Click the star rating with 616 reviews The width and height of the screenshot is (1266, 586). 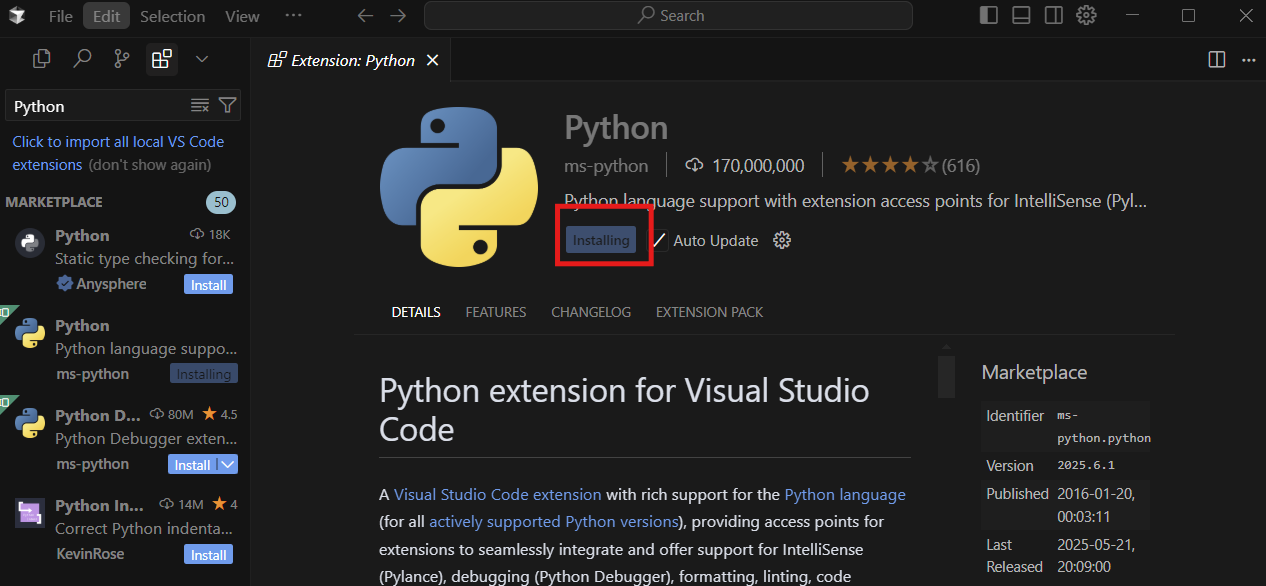(910, 166)
